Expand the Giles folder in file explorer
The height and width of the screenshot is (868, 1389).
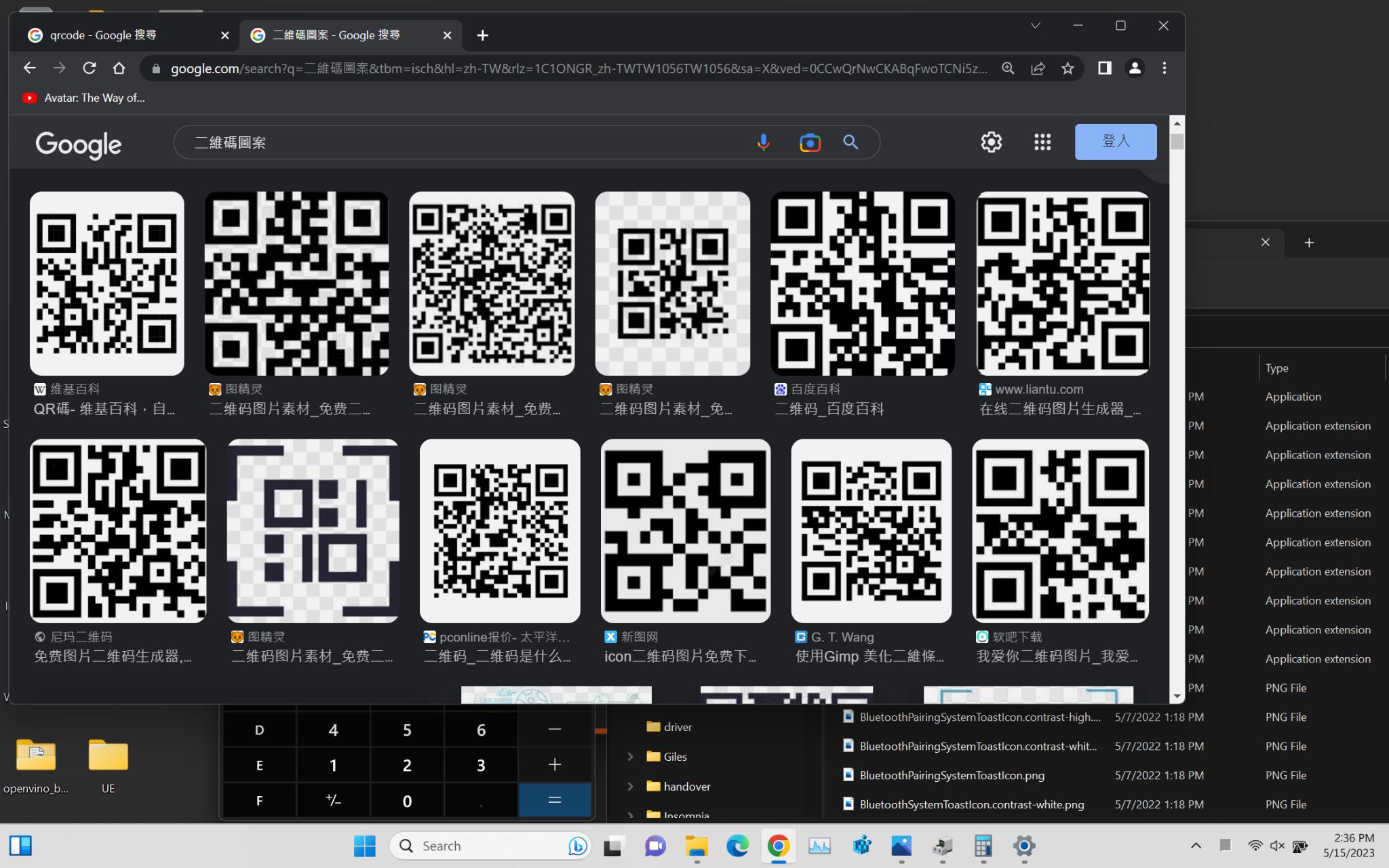[x=628, y=756]
